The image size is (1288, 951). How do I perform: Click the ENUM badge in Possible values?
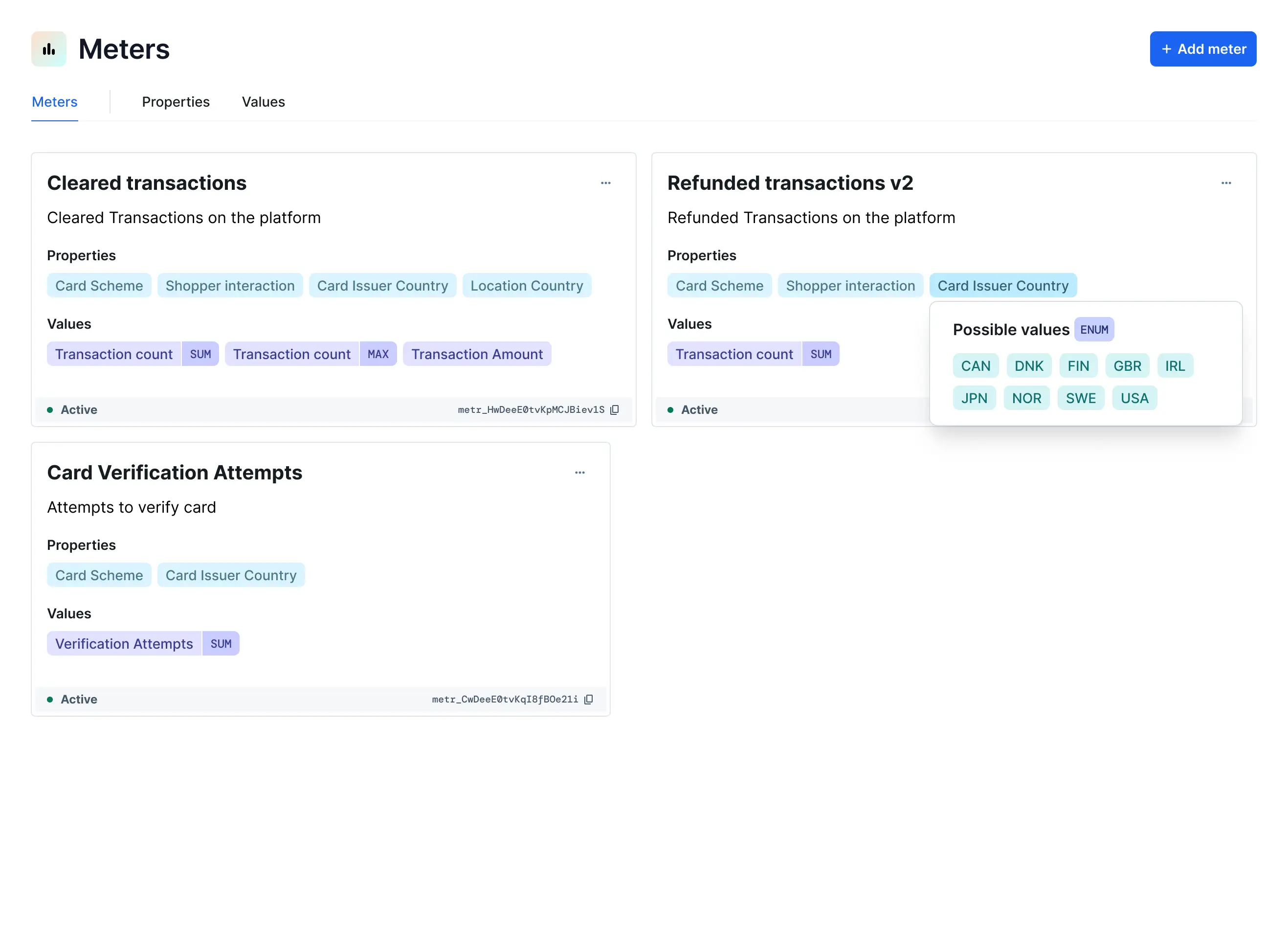pos(1093,330)
